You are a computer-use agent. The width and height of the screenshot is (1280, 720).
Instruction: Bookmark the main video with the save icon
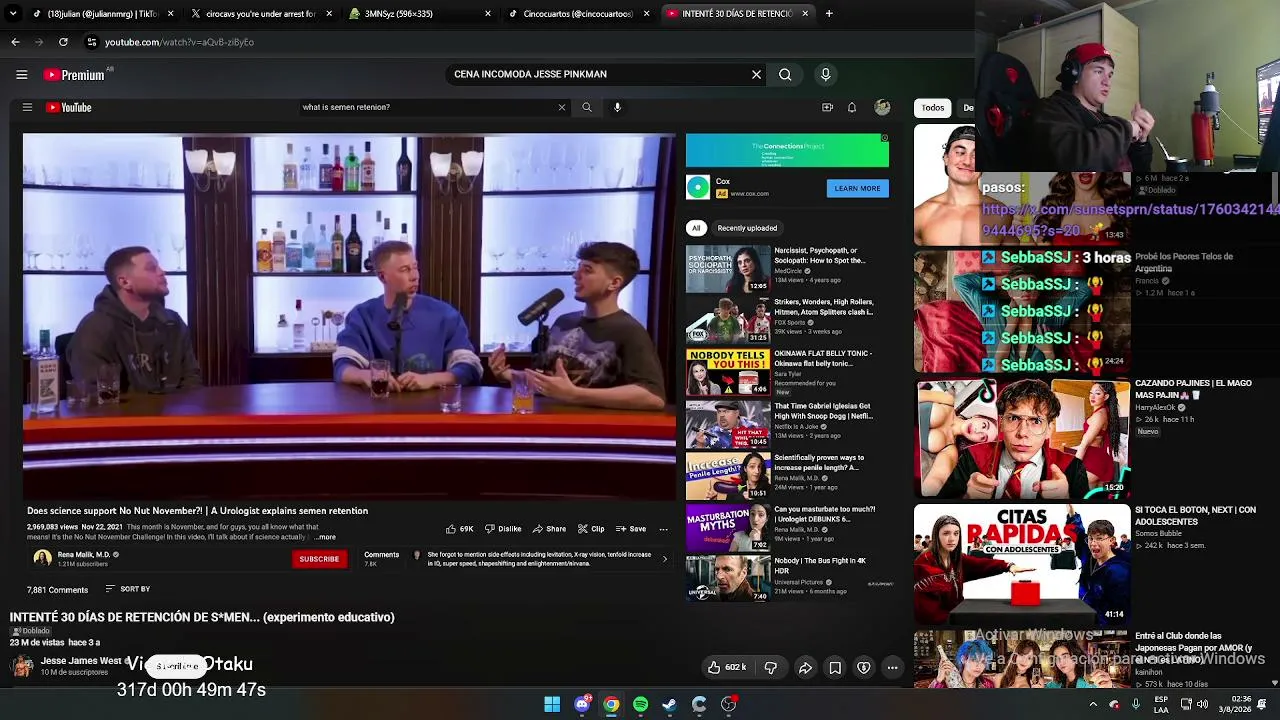(x=835, y=667)
